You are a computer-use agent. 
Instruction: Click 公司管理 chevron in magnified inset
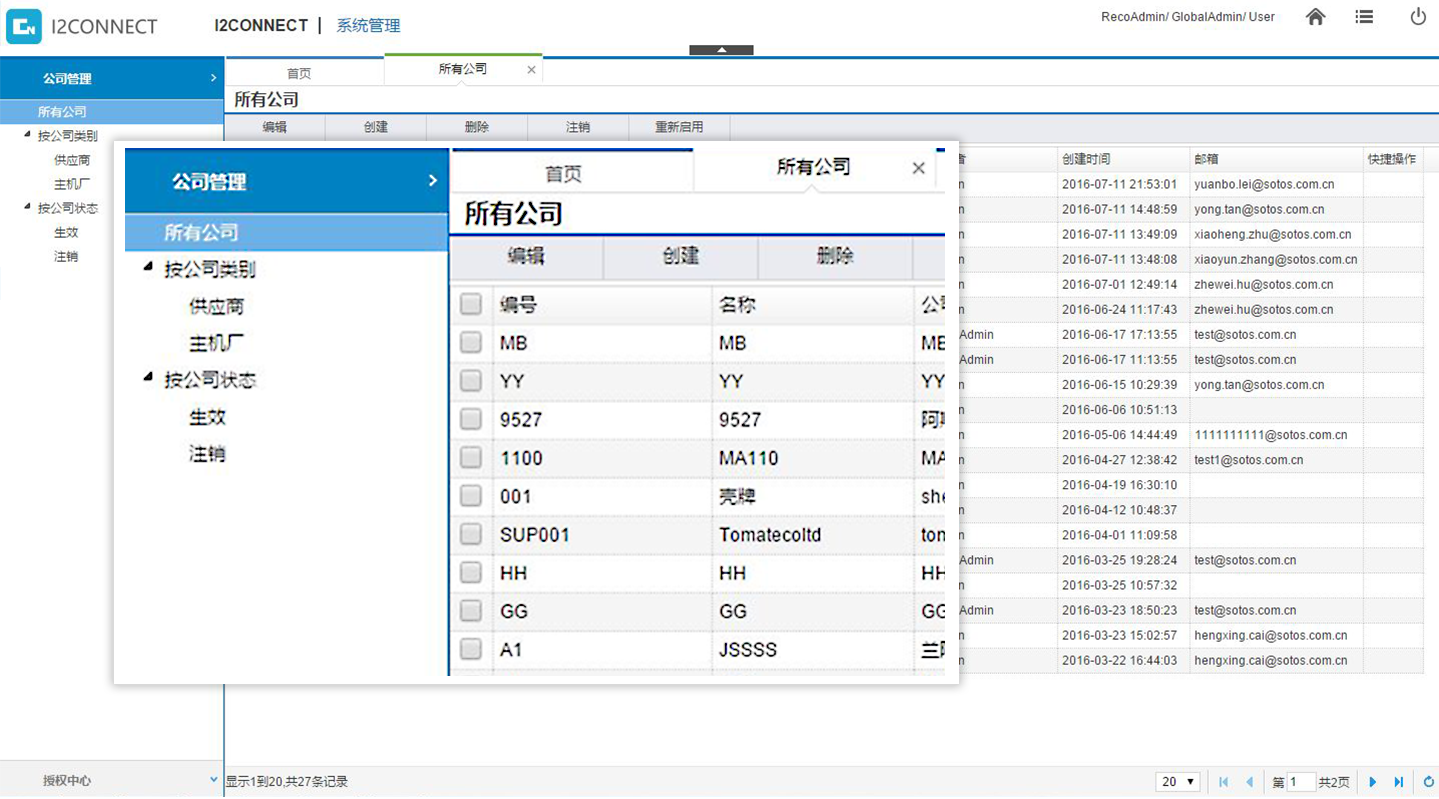coord(432,181)
